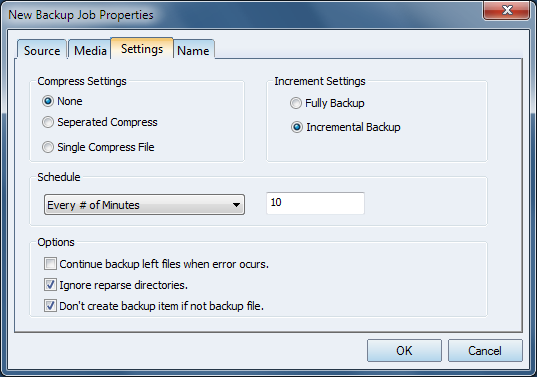Toggle Don't create backup item checkbox

(50, 306)
